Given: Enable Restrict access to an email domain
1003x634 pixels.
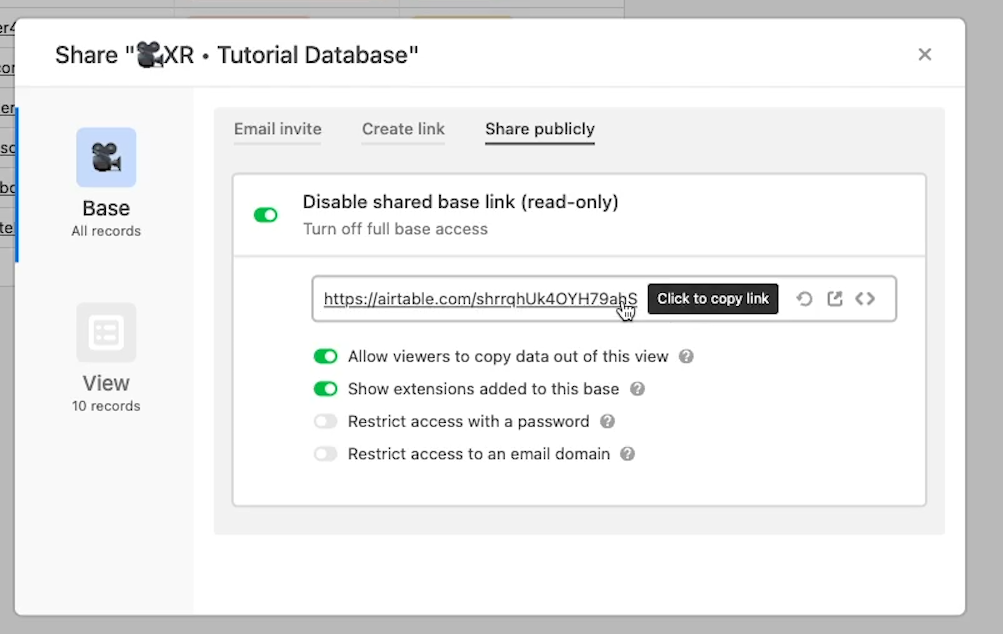Looking at the screenshot, I should point(326,454).
